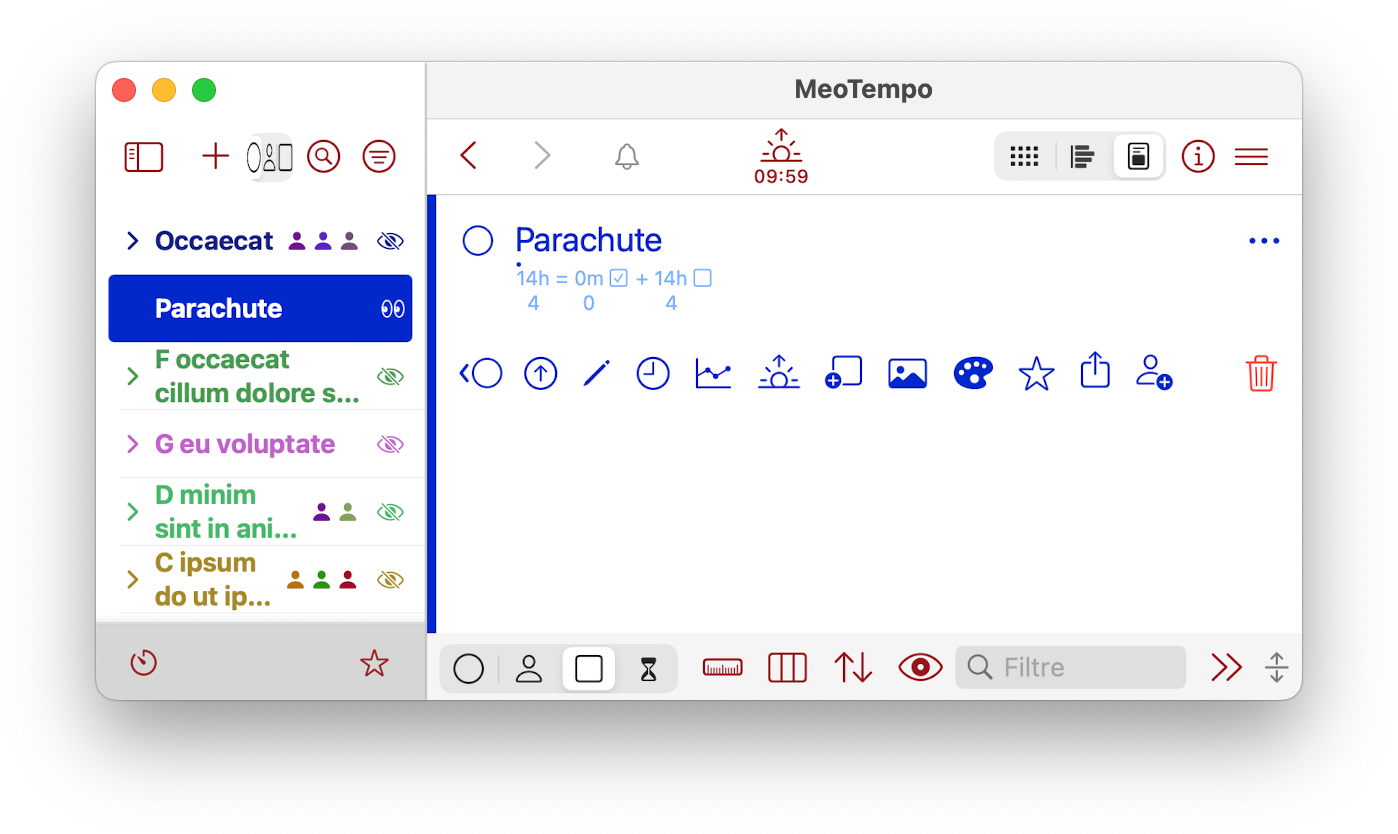
Task: Toggle visibility of G eu voluptate
Action: (390, 444)
